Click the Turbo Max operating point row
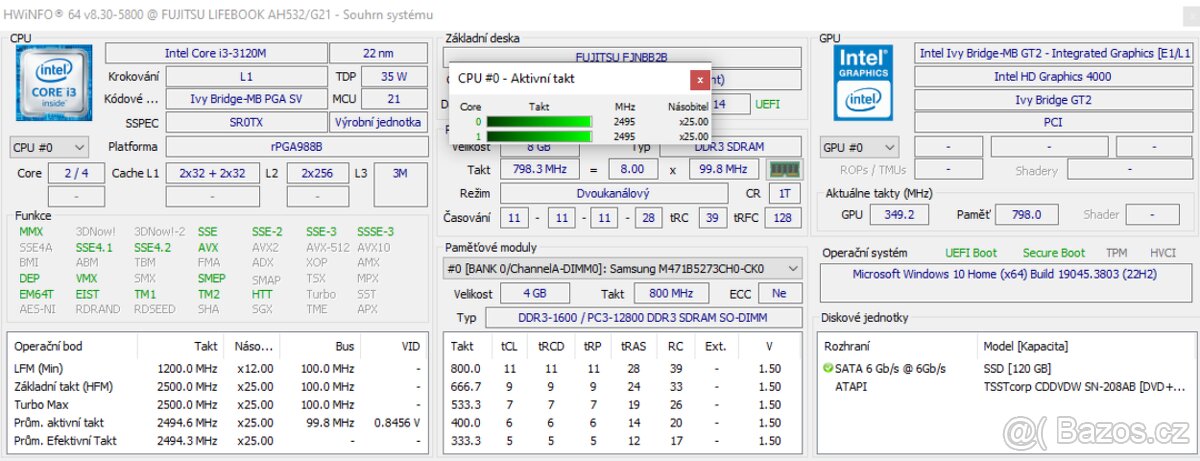 tap(217, 404)
